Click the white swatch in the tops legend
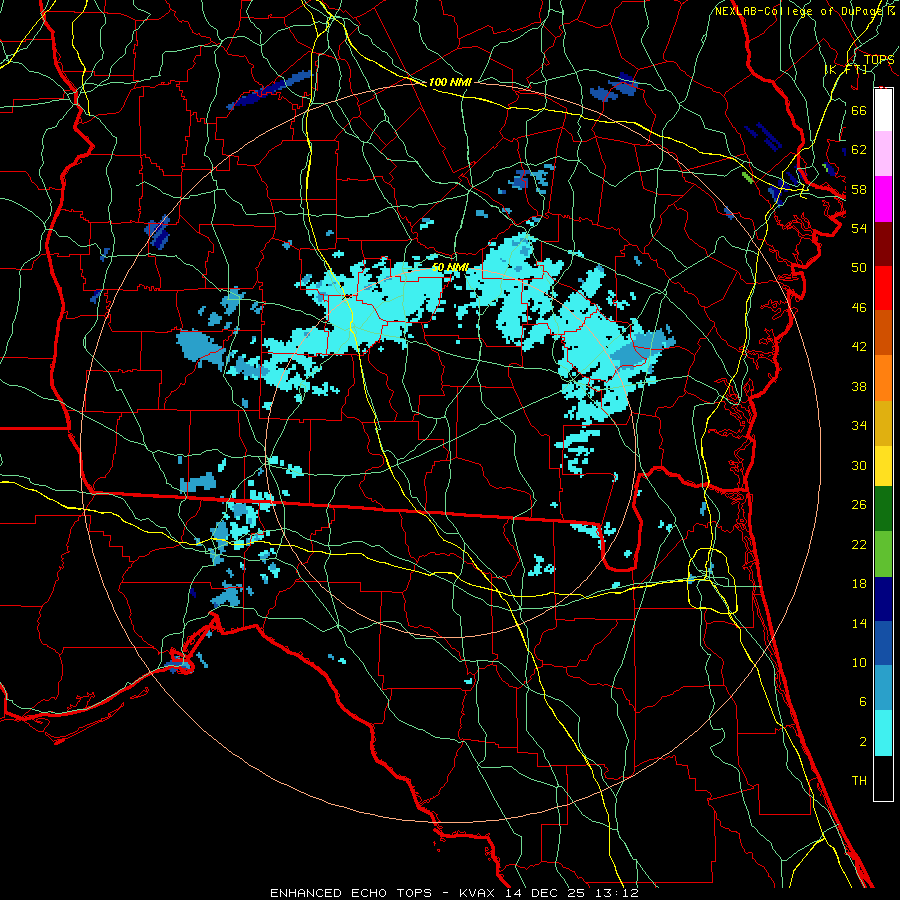The width and height of the screenshot is (900, 900). tap(883, 110)
